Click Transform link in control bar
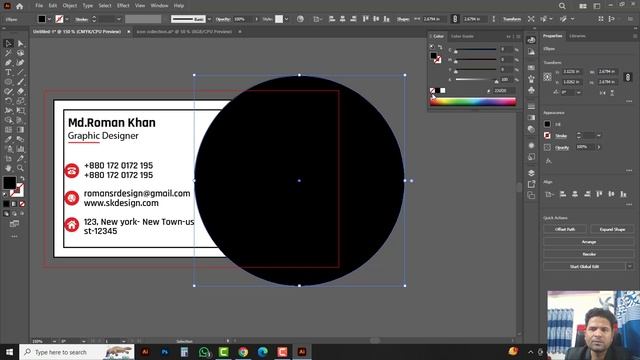This screenshot has width=640, height=360. (512, 19)
